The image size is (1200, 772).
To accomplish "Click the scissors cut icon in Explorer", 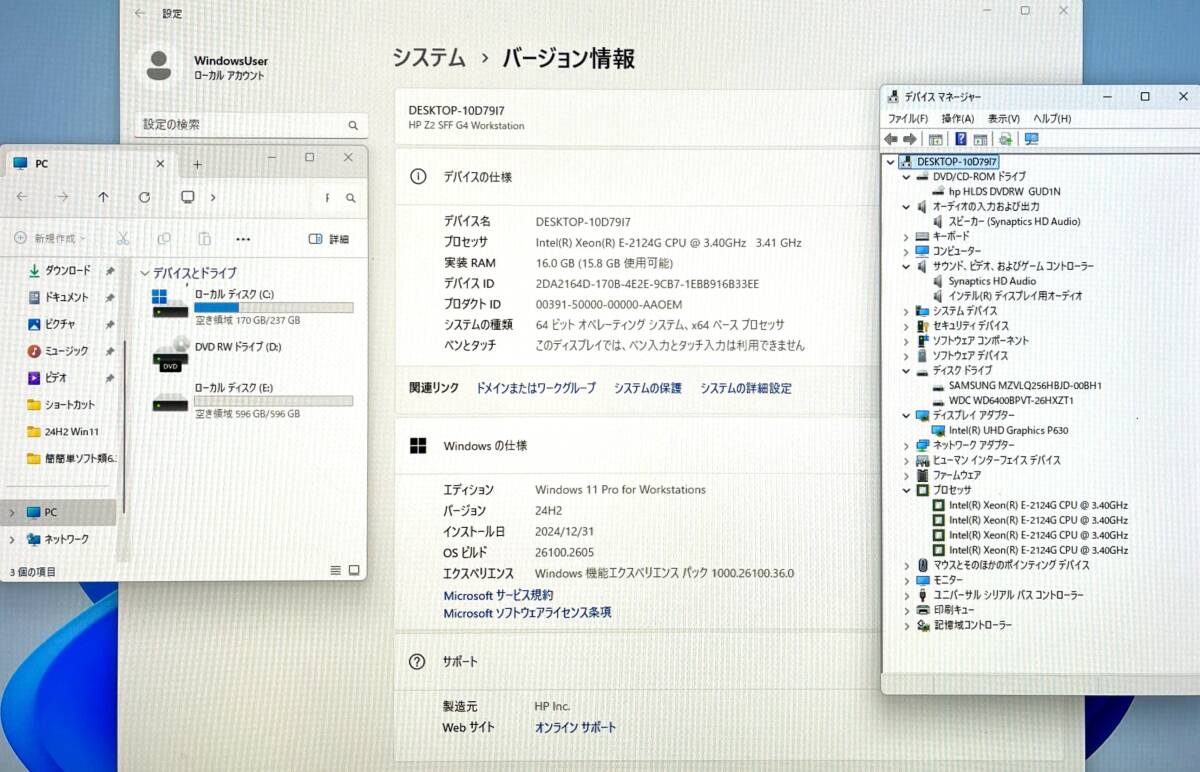I will coord(123,239).
